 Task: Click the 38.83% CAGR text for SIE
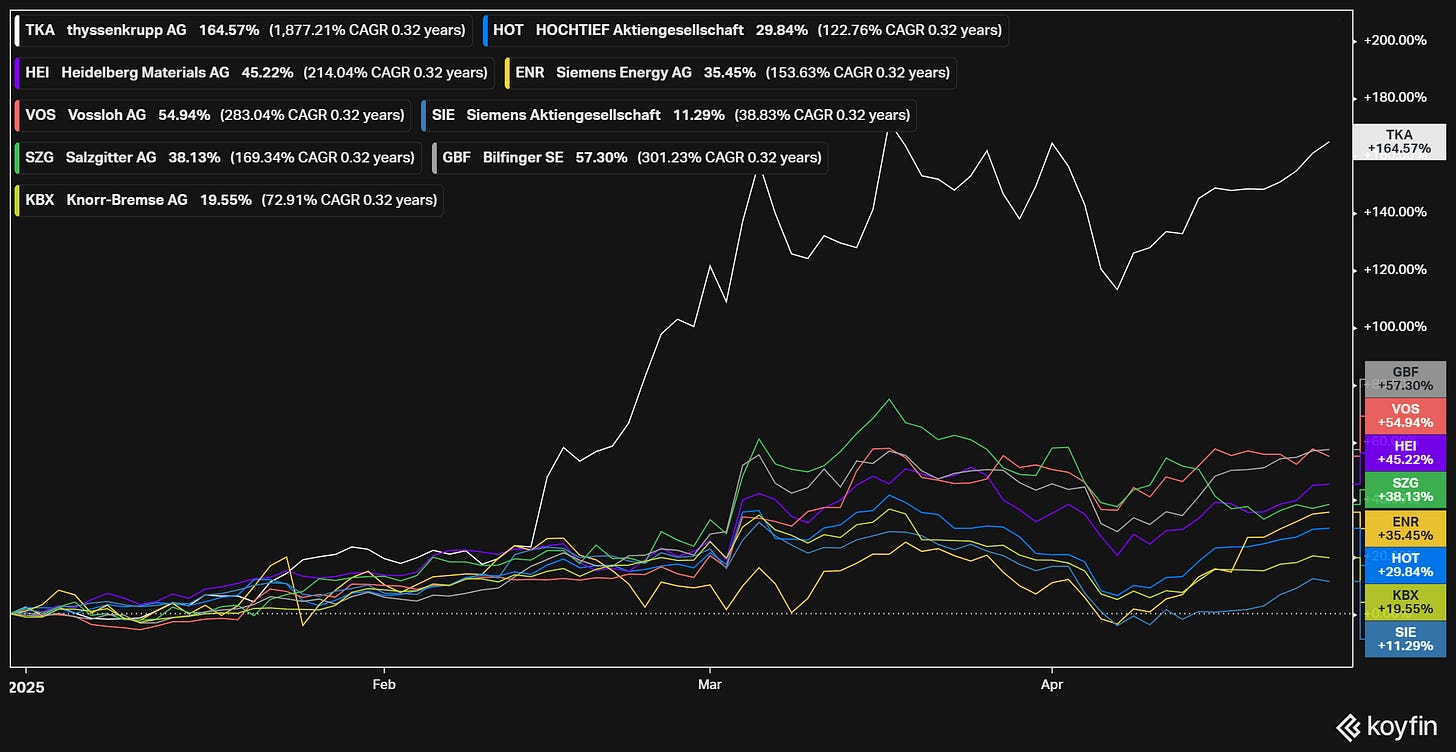click(x=823, y=115)
